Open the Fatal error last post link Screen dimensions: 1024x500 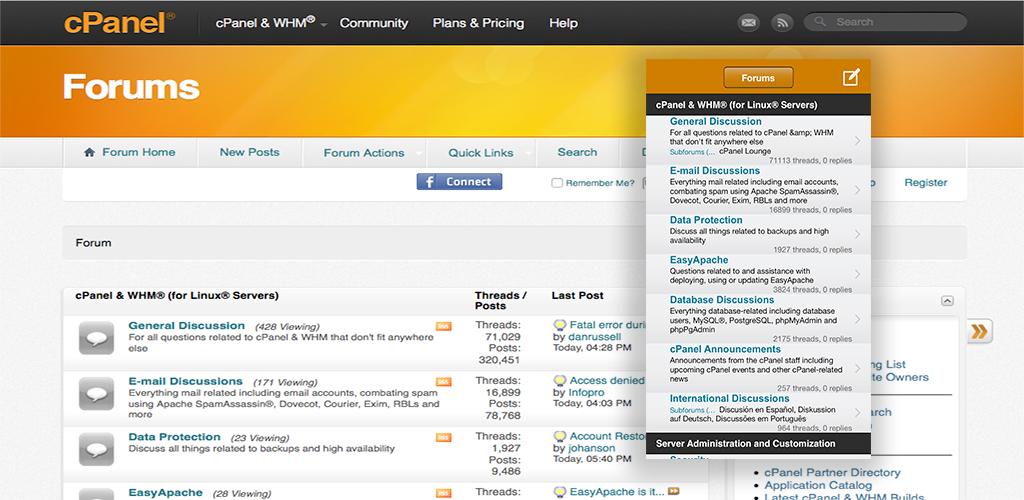[x=607, y=325]
